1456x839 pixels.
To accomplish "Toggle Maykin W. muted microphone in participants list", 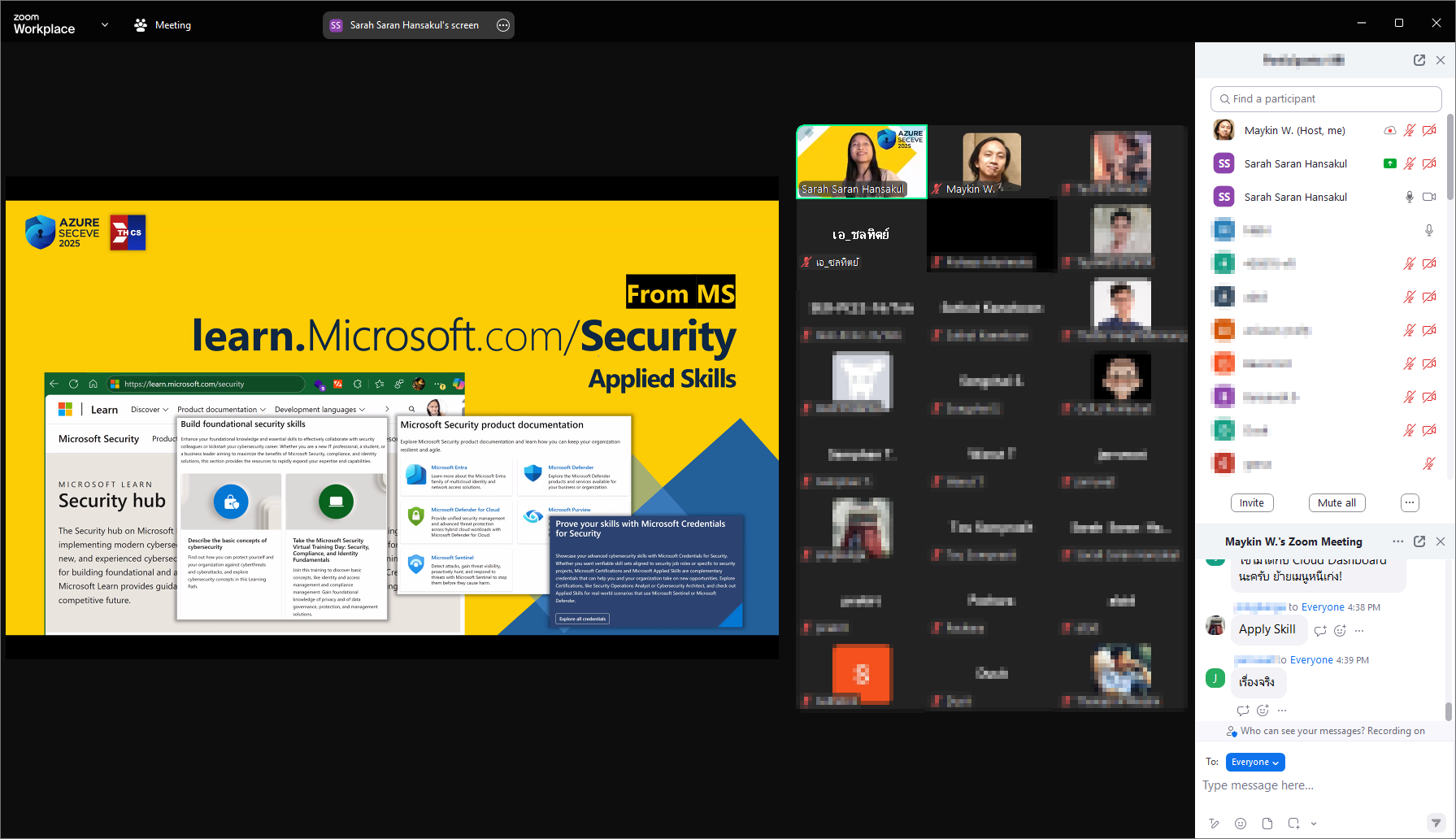I will pyautogui.click(x=1410, y=130).
